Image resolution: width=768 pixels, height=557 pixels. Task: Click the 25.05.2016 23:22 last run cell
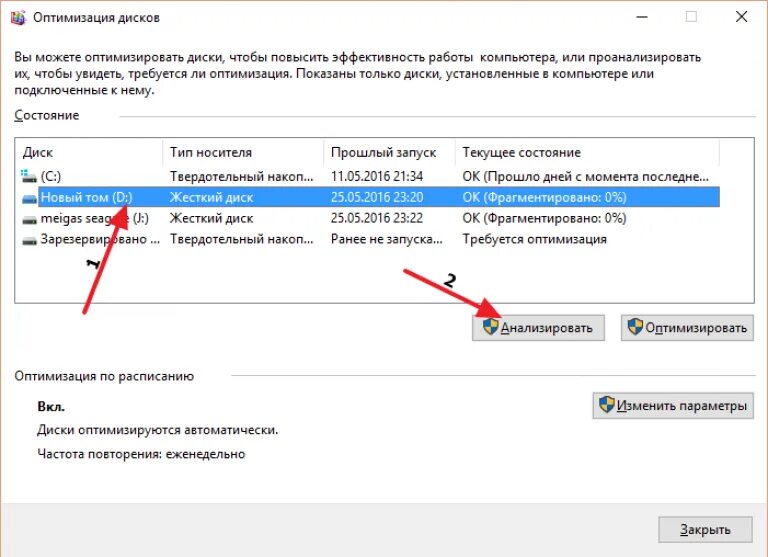(377, 218)
